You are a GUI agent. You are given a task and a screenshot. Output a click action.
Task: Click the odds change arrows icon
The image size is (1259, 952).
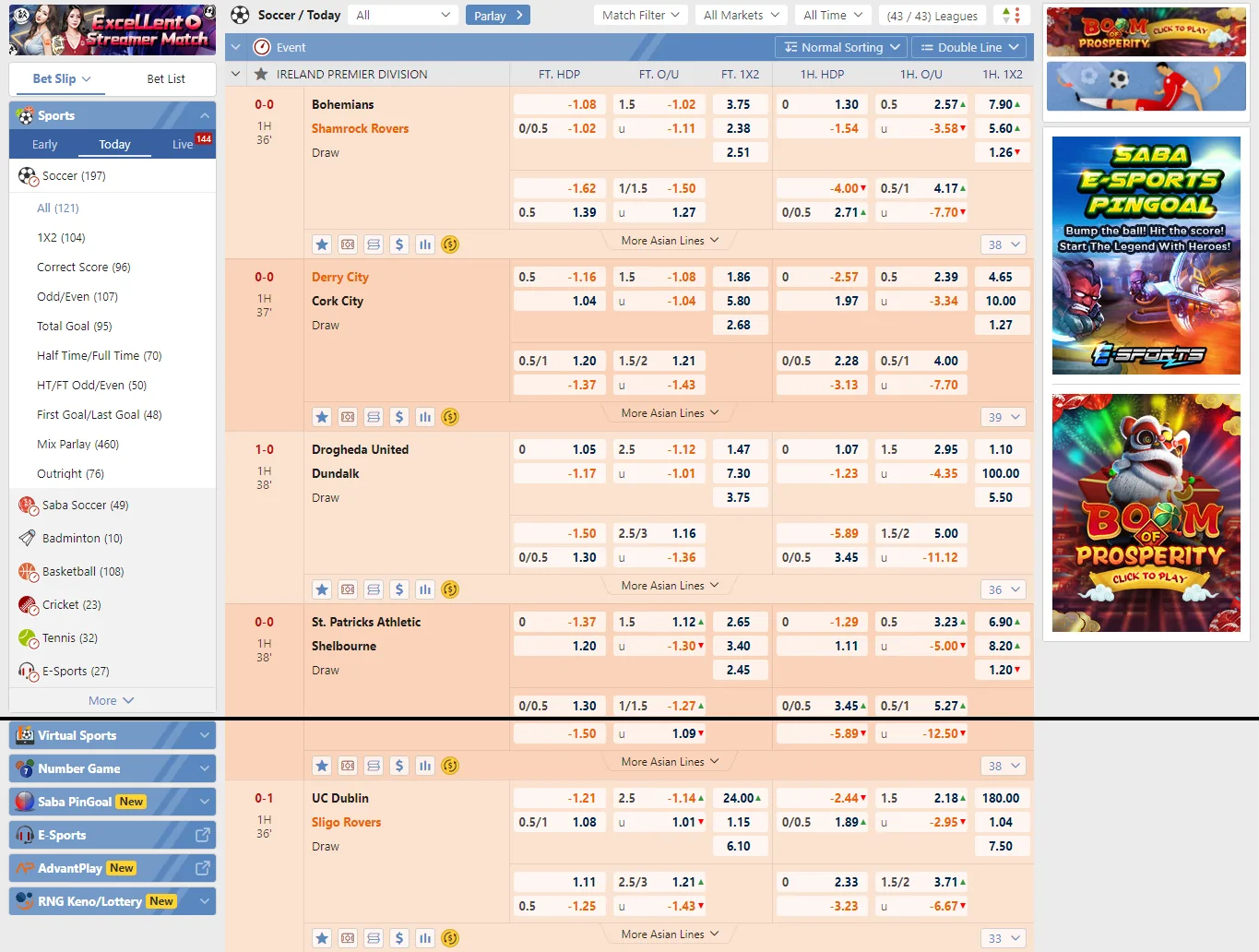pos(1011,16)
